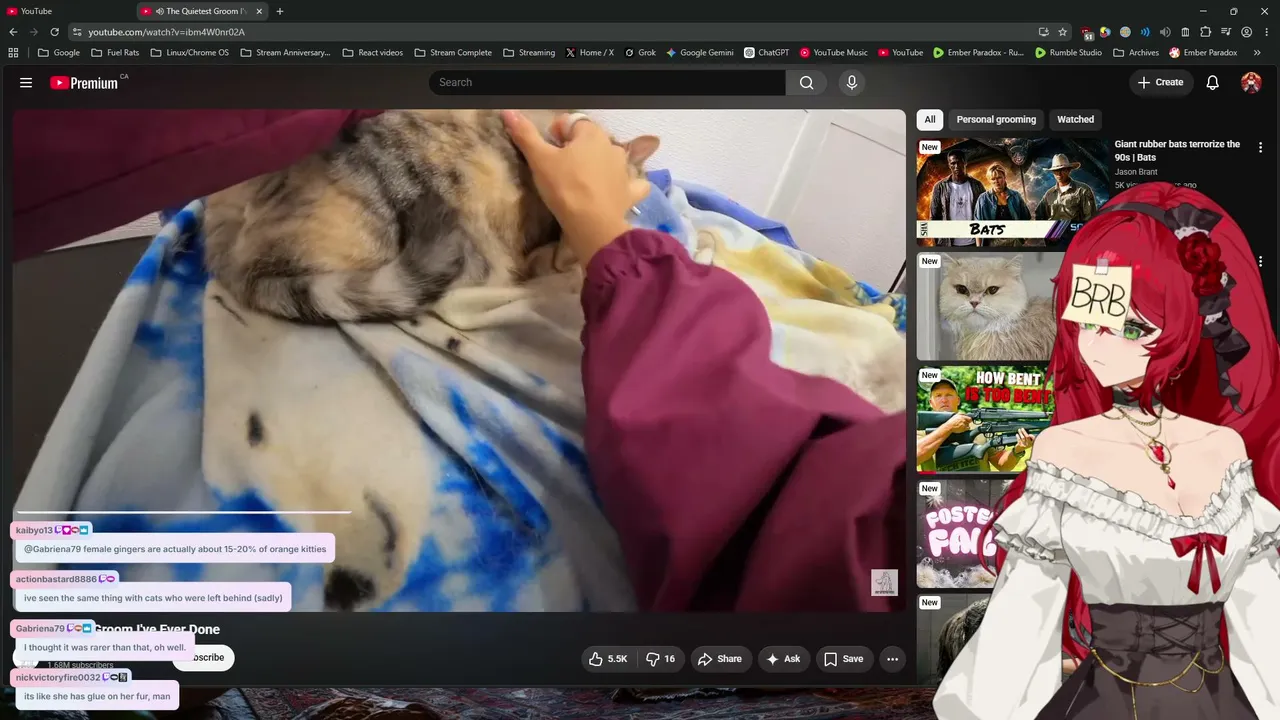1280x720 pixels.
Task: Open the Home / X bookmark
Action: (590, 53)
